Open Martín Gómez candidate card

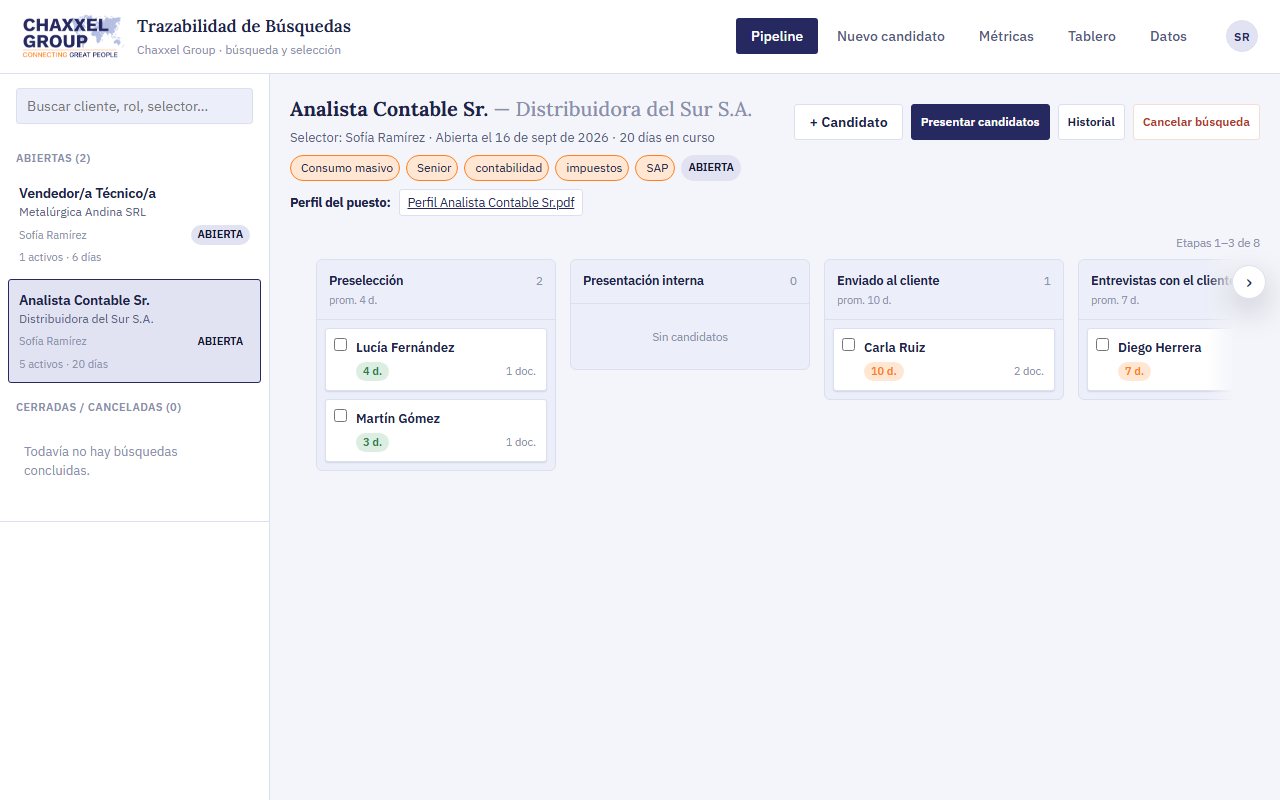(x=436, y=430)
